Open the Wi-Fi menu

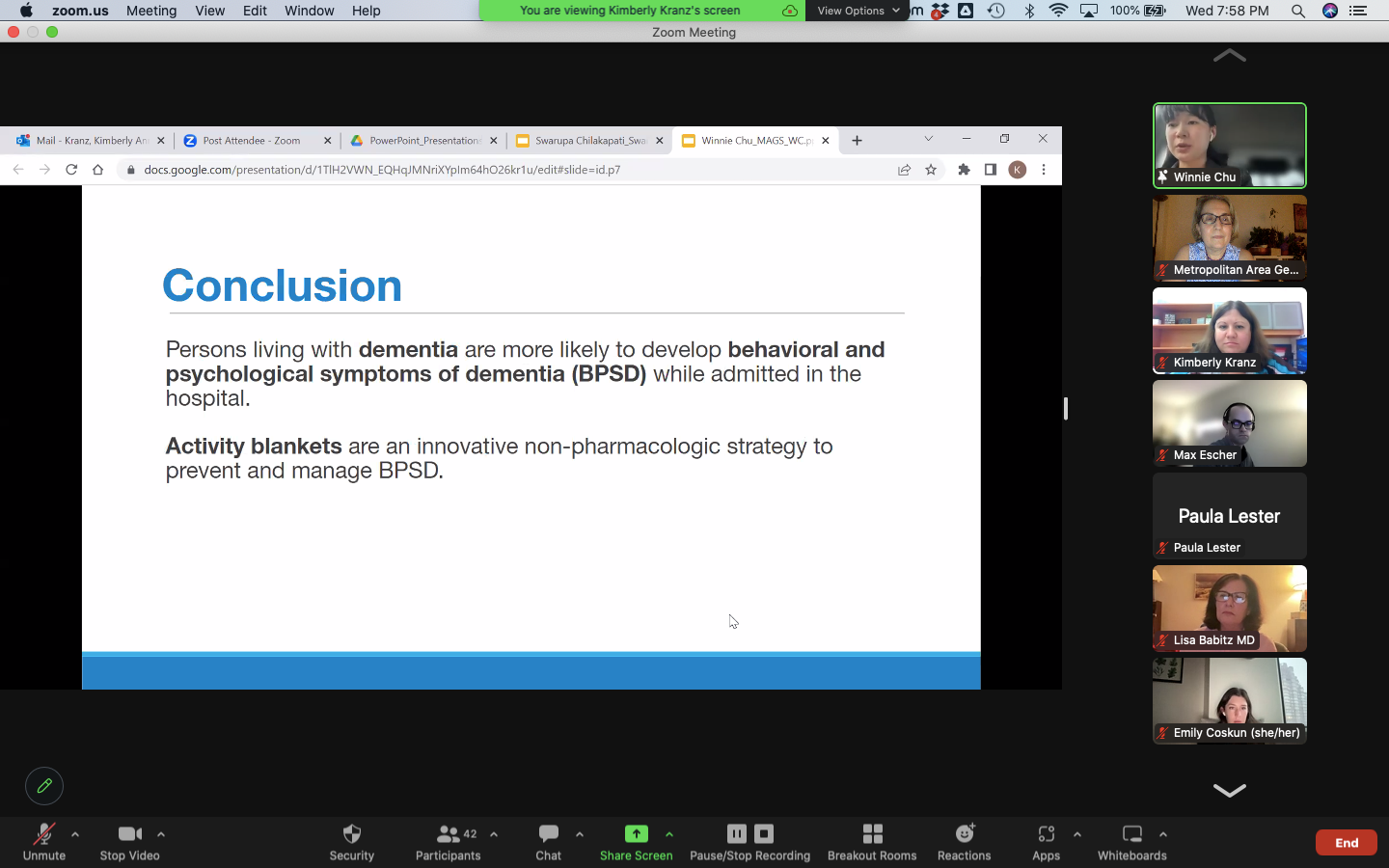1058,11
